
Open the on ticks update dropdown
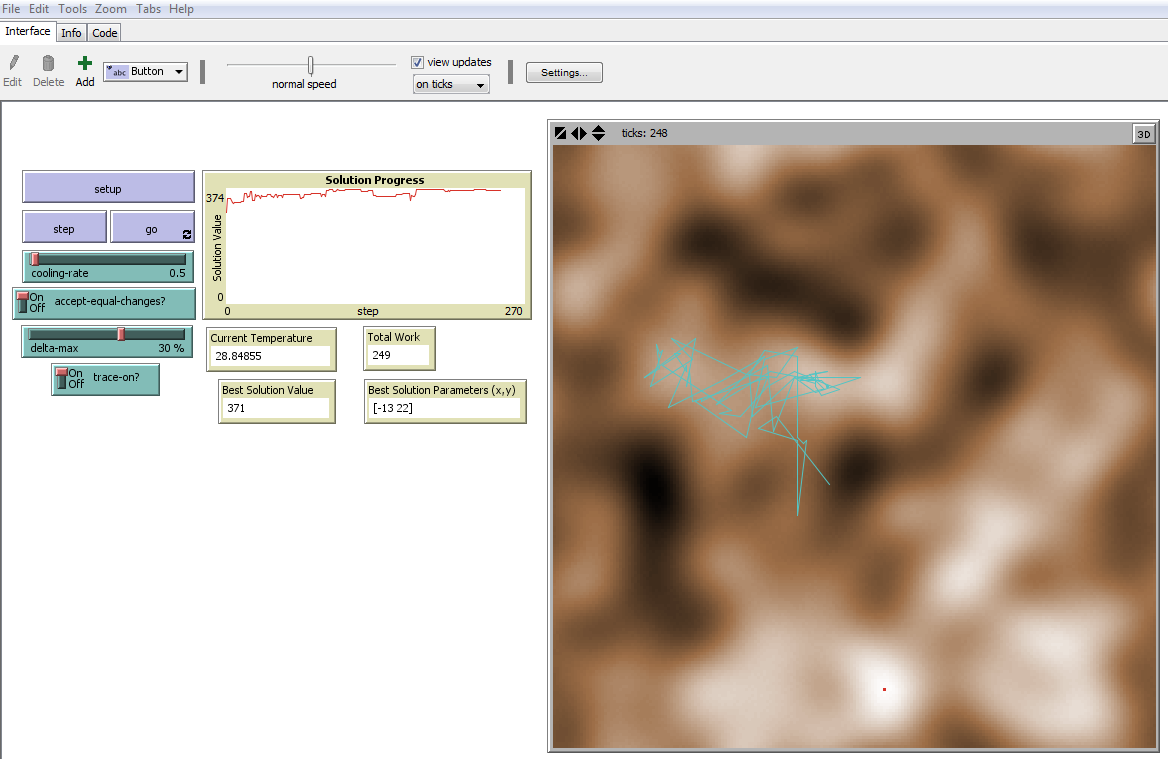click(x=481, y=84)
